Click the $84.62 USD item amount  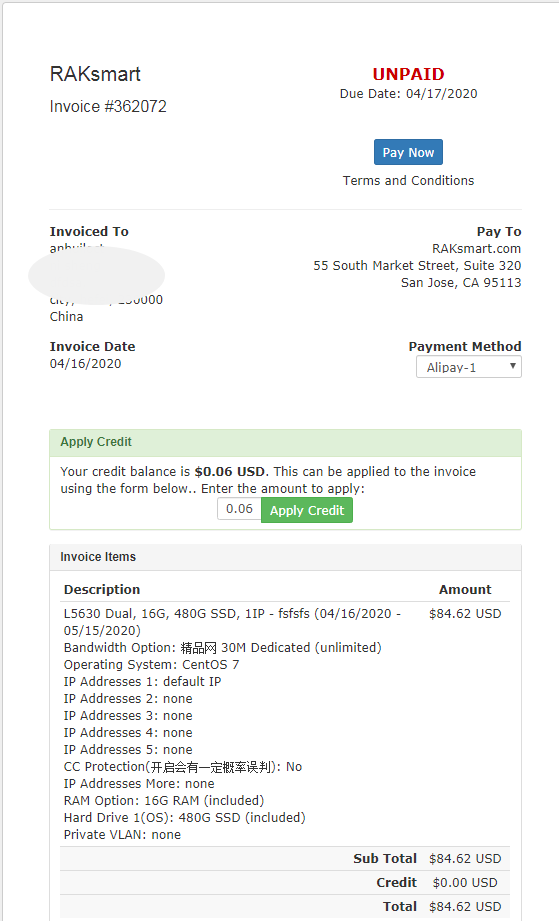pos(465,613)
